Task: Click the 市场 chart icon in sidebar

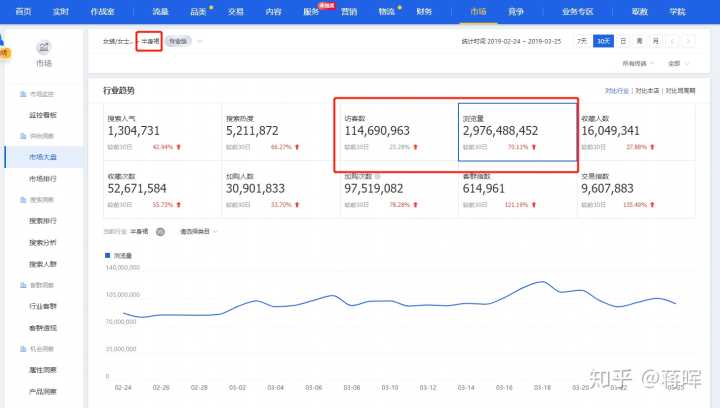Action: [43, 48]
